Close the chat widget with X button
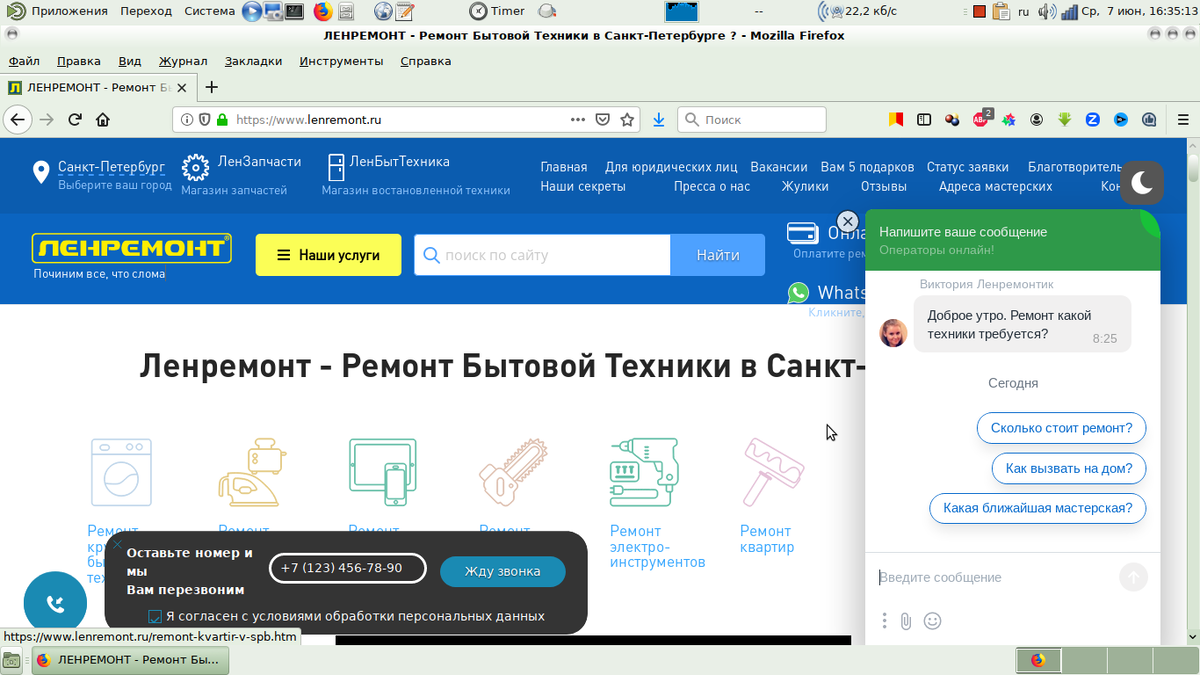Screen dimensions: 1200x675 [847, 220]
